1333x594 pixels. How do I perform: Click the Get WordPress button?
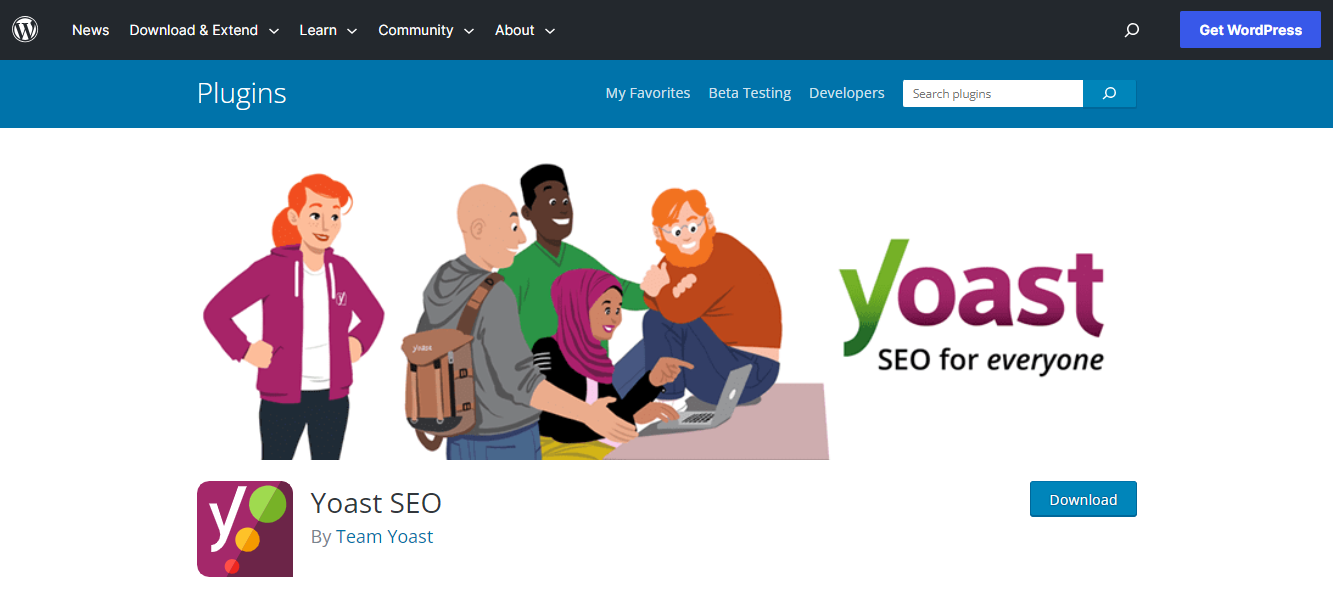[1250, 30]
